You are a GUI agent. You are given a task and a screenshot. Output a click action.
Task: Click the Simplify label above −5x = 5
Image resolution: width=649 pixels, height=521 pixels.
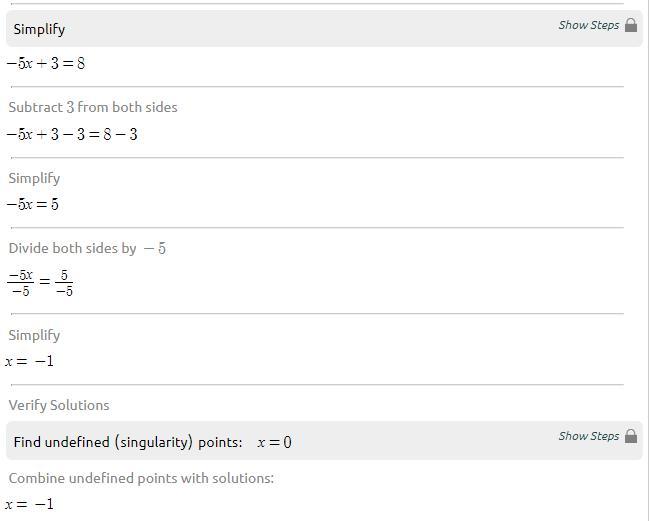point(34,178)
